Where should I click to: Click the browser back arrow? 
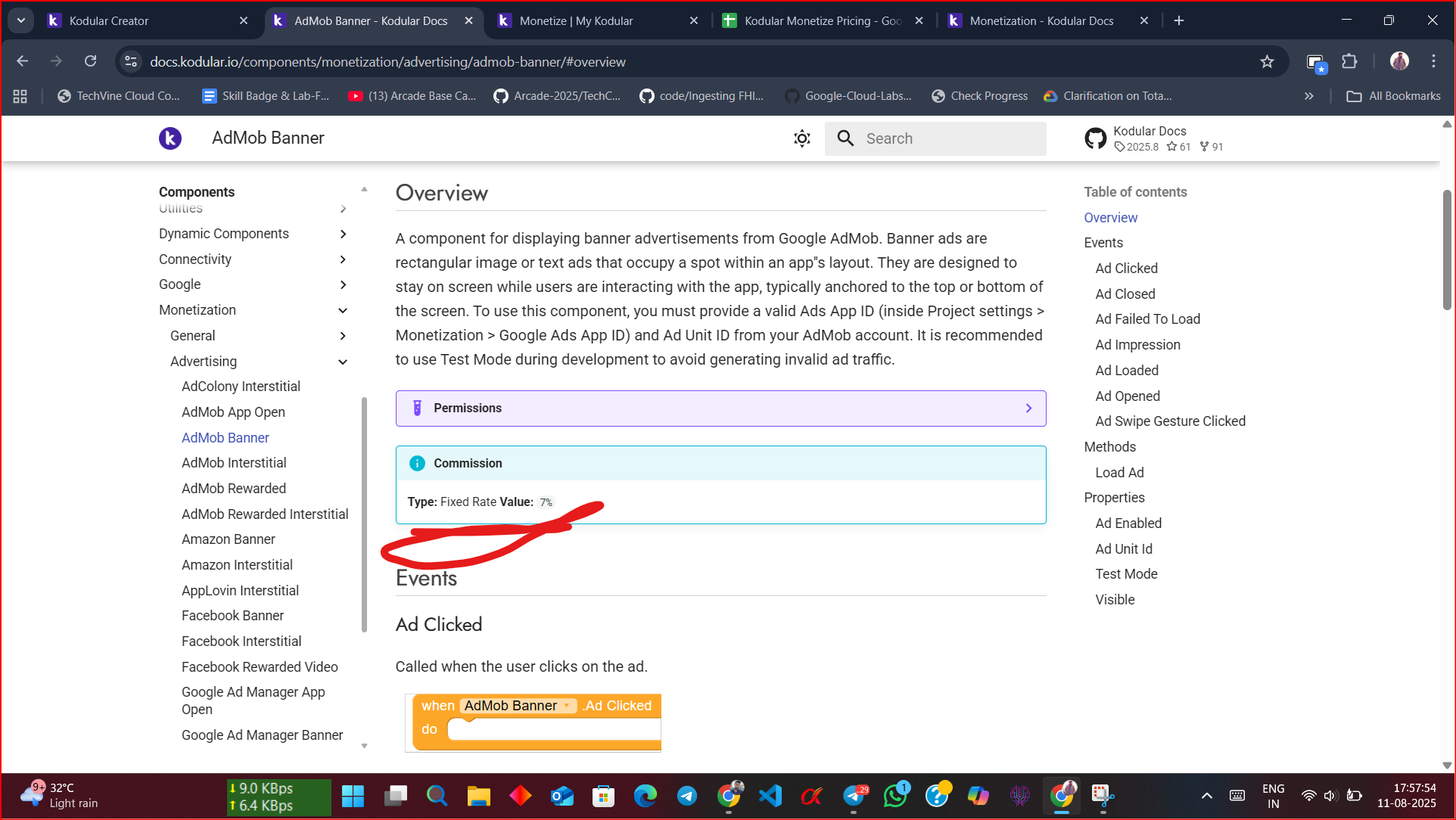pos(23,61)
